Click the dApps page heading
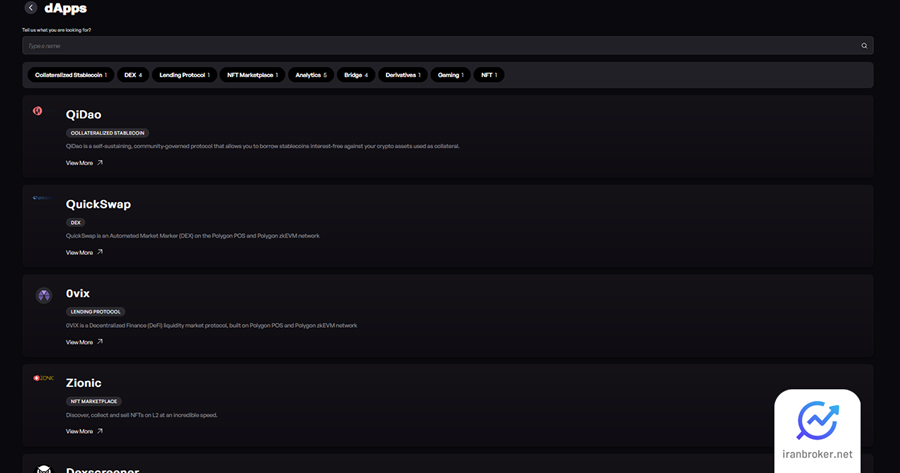 coord(65,9)
